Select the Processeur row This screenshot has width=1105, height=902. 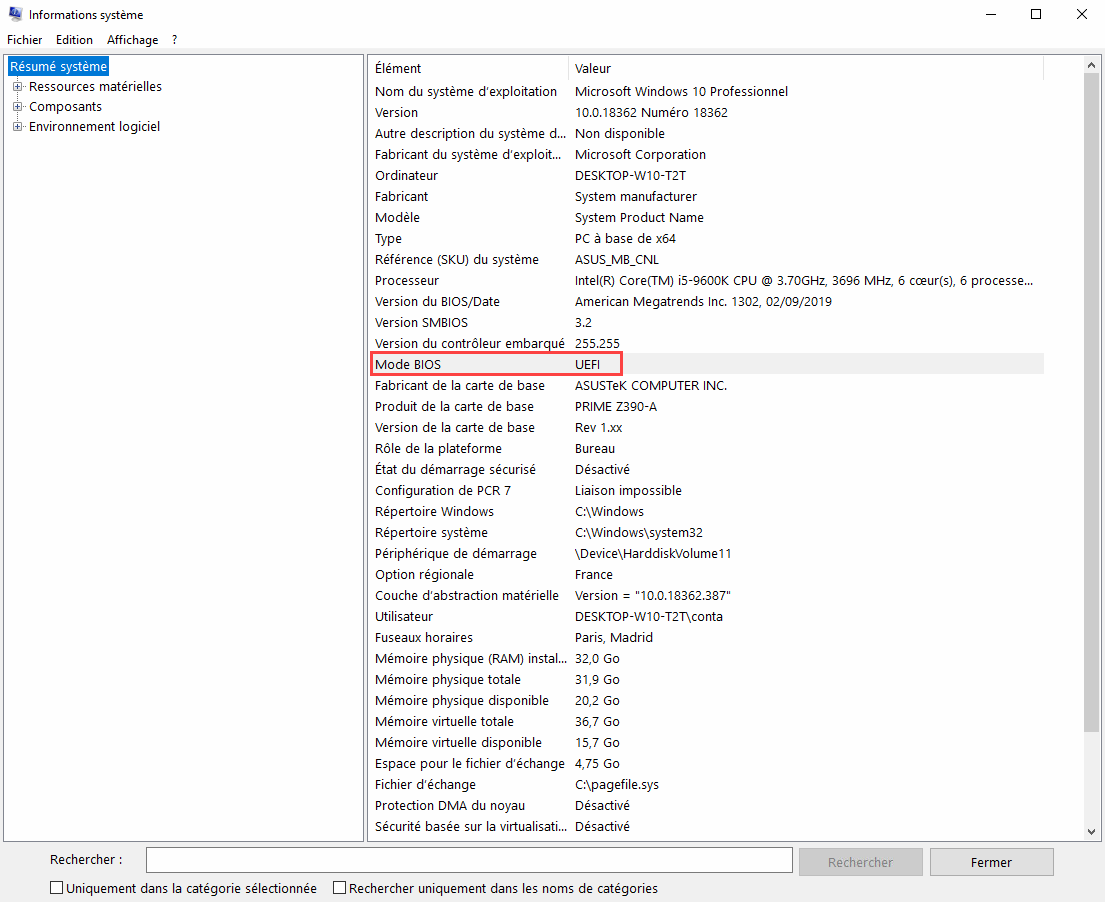707,280
